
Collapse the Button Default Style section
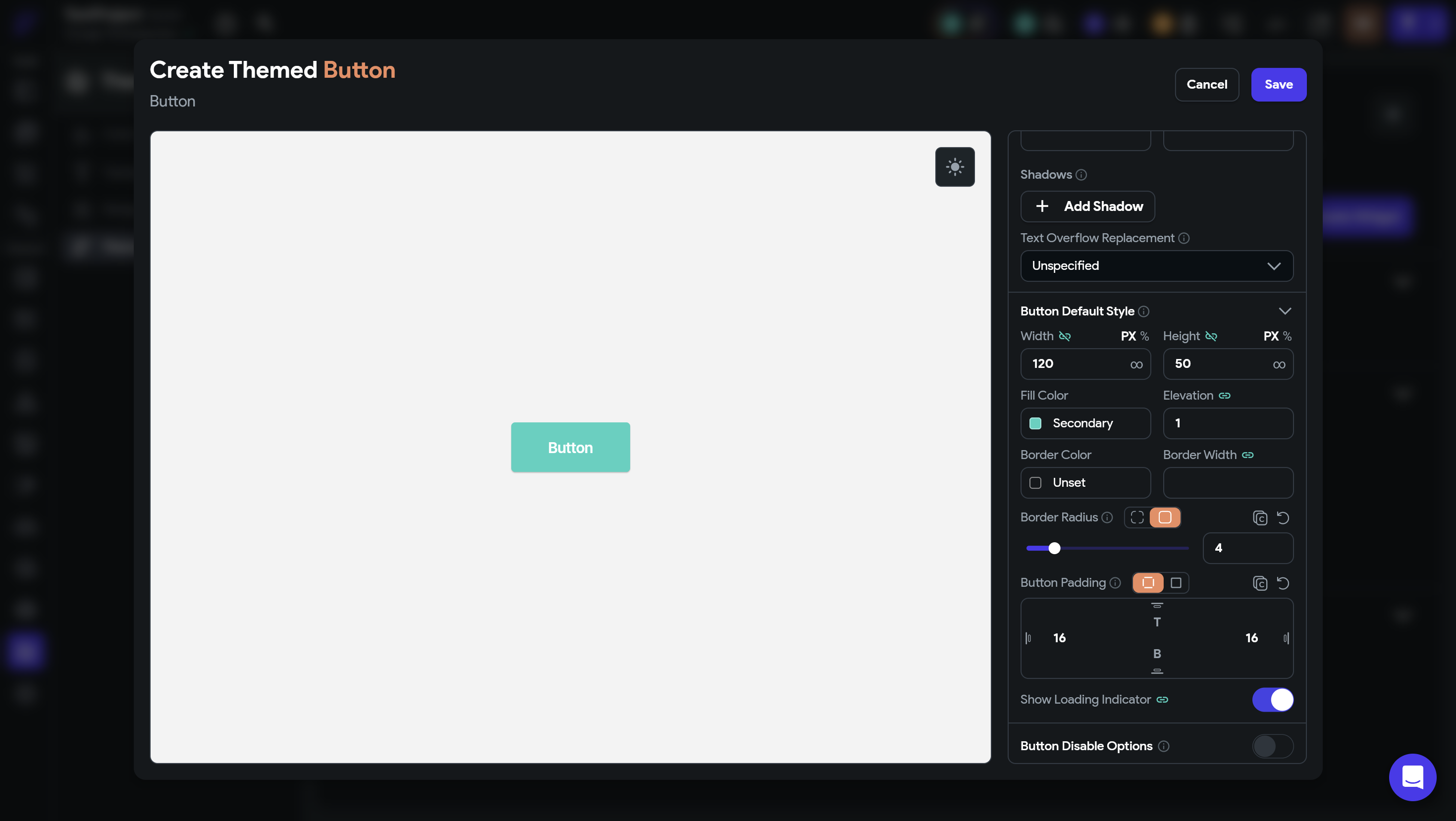(1285, 311)
